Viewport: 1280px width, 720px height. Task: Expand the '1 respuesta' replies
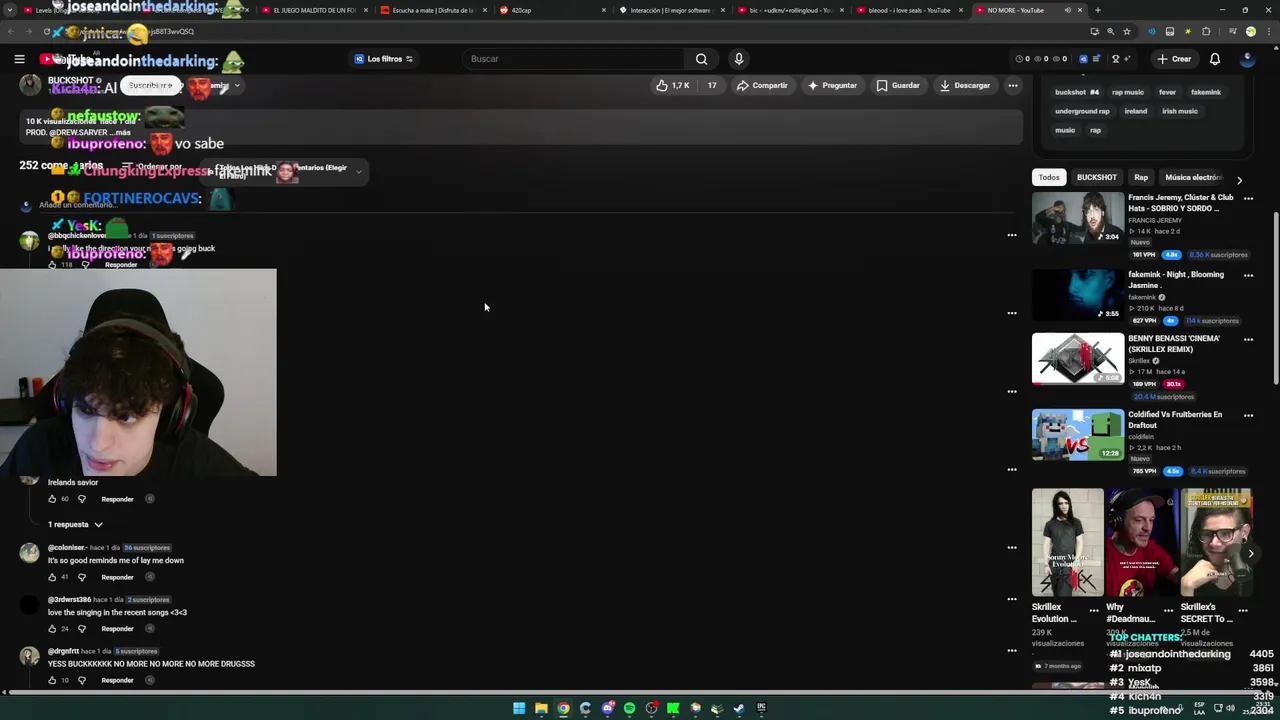coord(75,524)
